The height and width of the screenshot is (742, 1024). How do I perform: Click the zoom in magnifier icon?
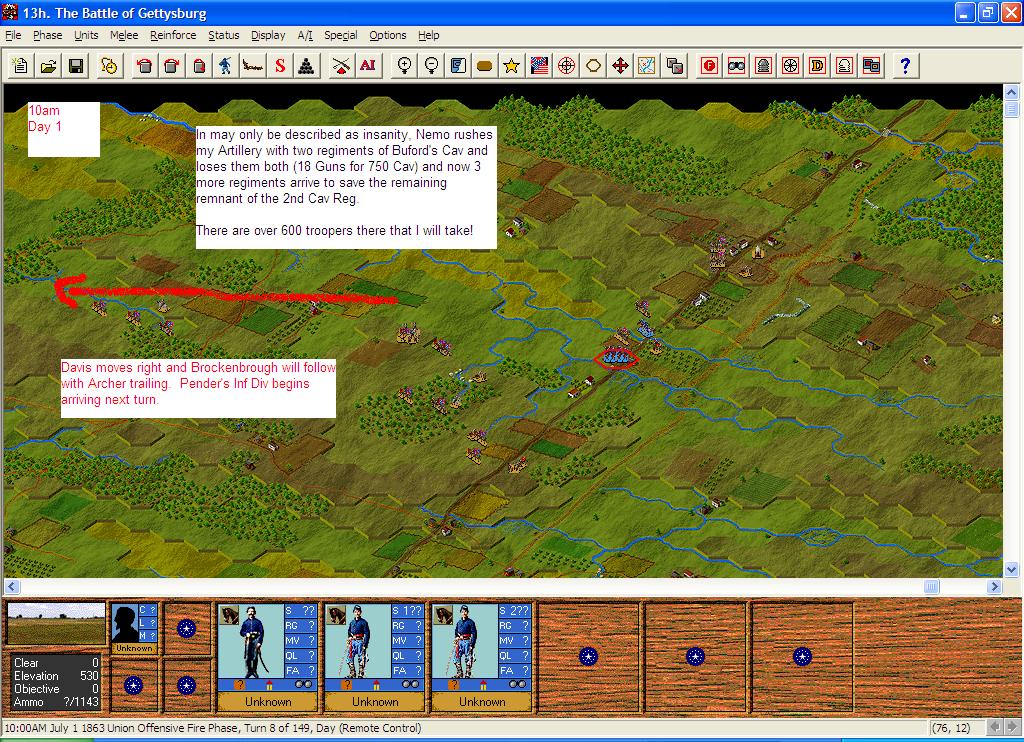[404, 65]
